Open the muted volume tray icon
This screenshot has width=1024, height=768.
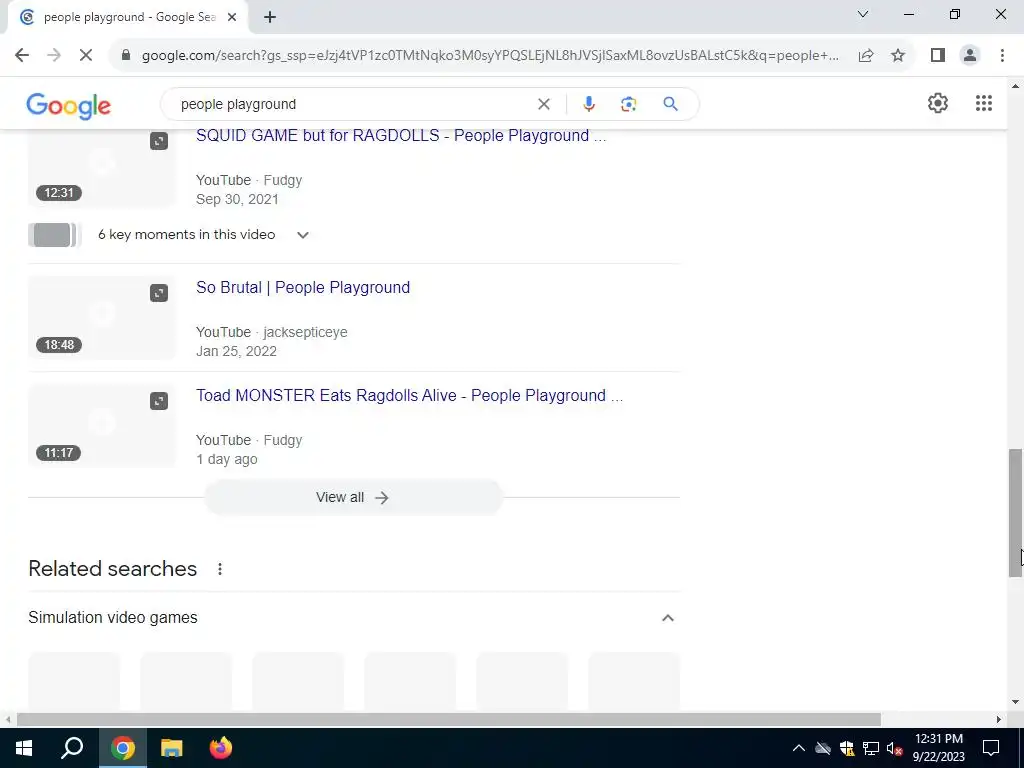click(895, 748)
